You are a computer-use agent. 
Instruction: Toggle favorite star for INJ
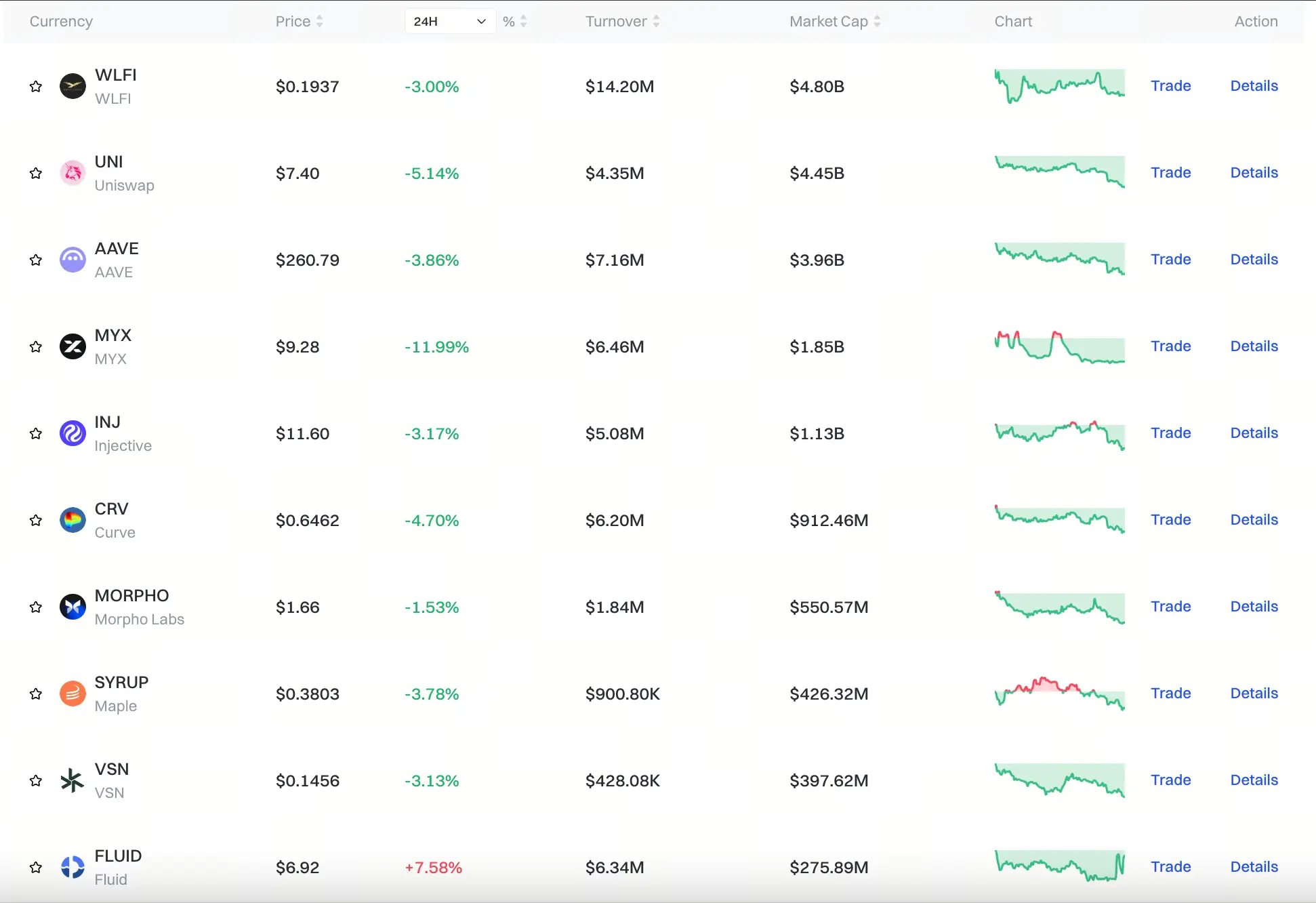click(x=36, y=433)
